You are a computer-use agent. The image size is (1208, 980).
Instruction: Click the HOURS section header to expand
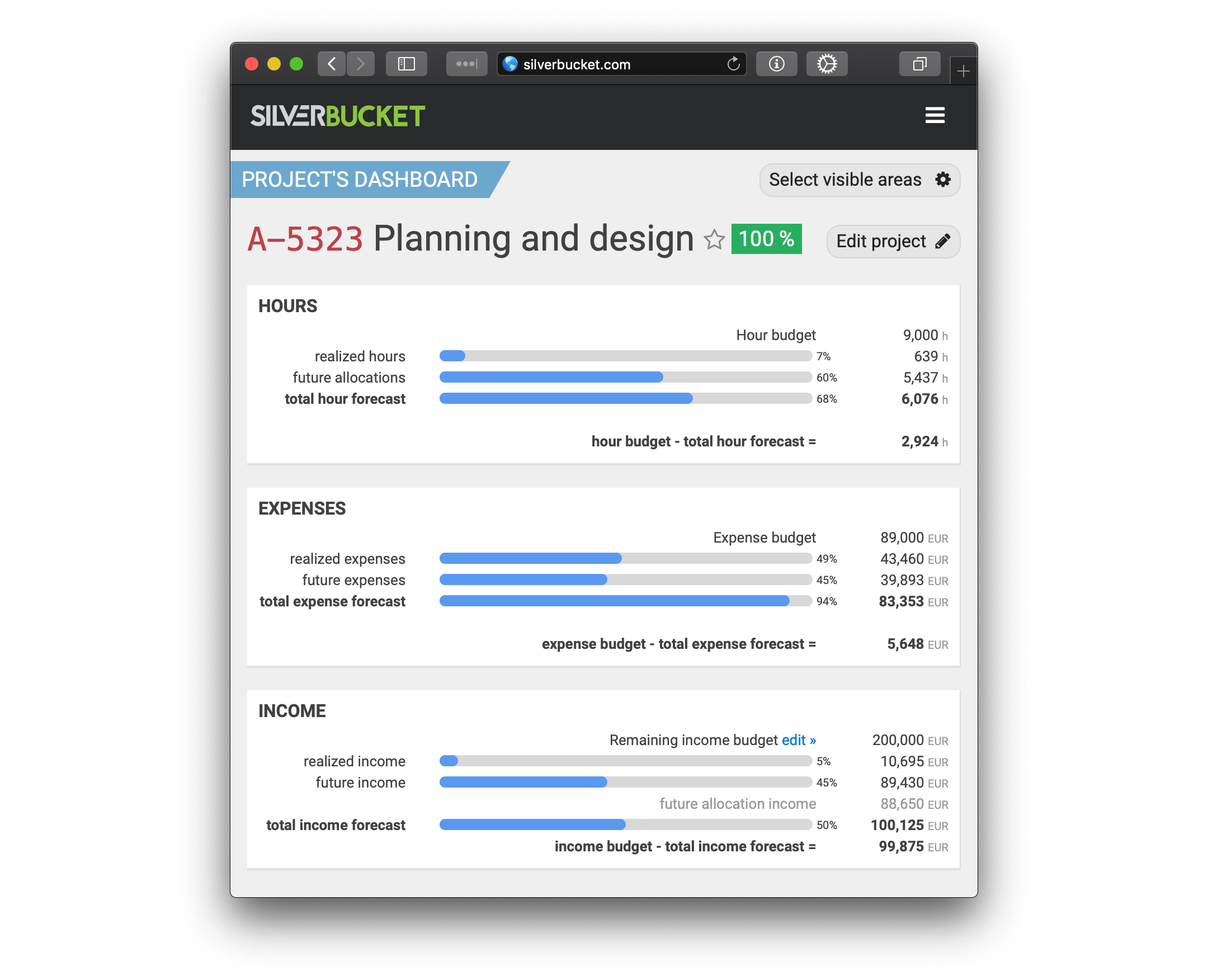pos(287,306)
